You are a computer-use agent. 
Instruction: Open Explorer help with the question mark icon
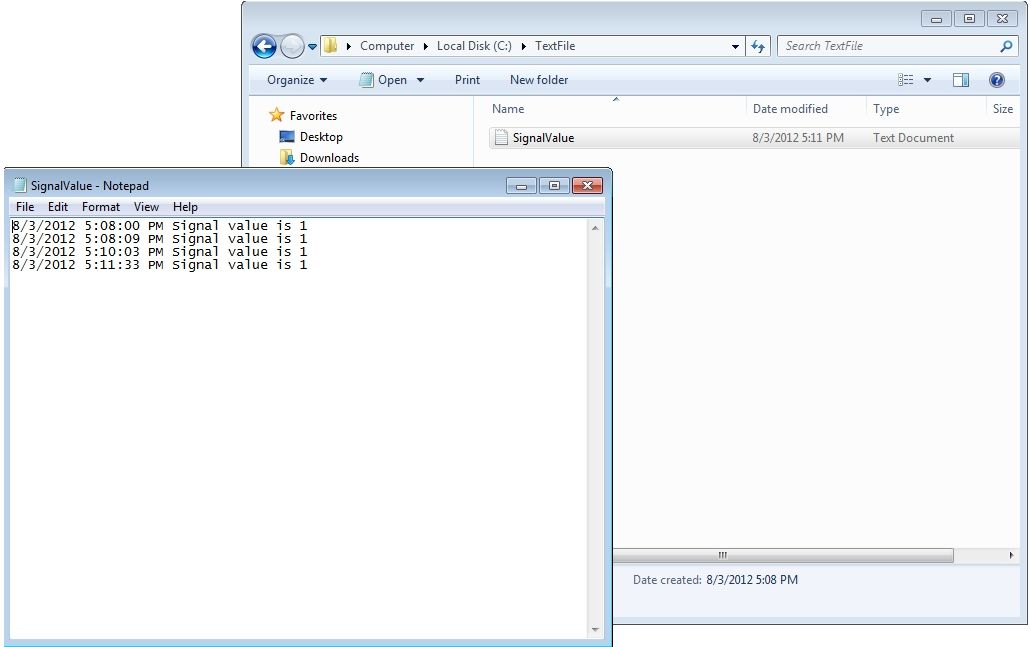(x=997, y=79)
